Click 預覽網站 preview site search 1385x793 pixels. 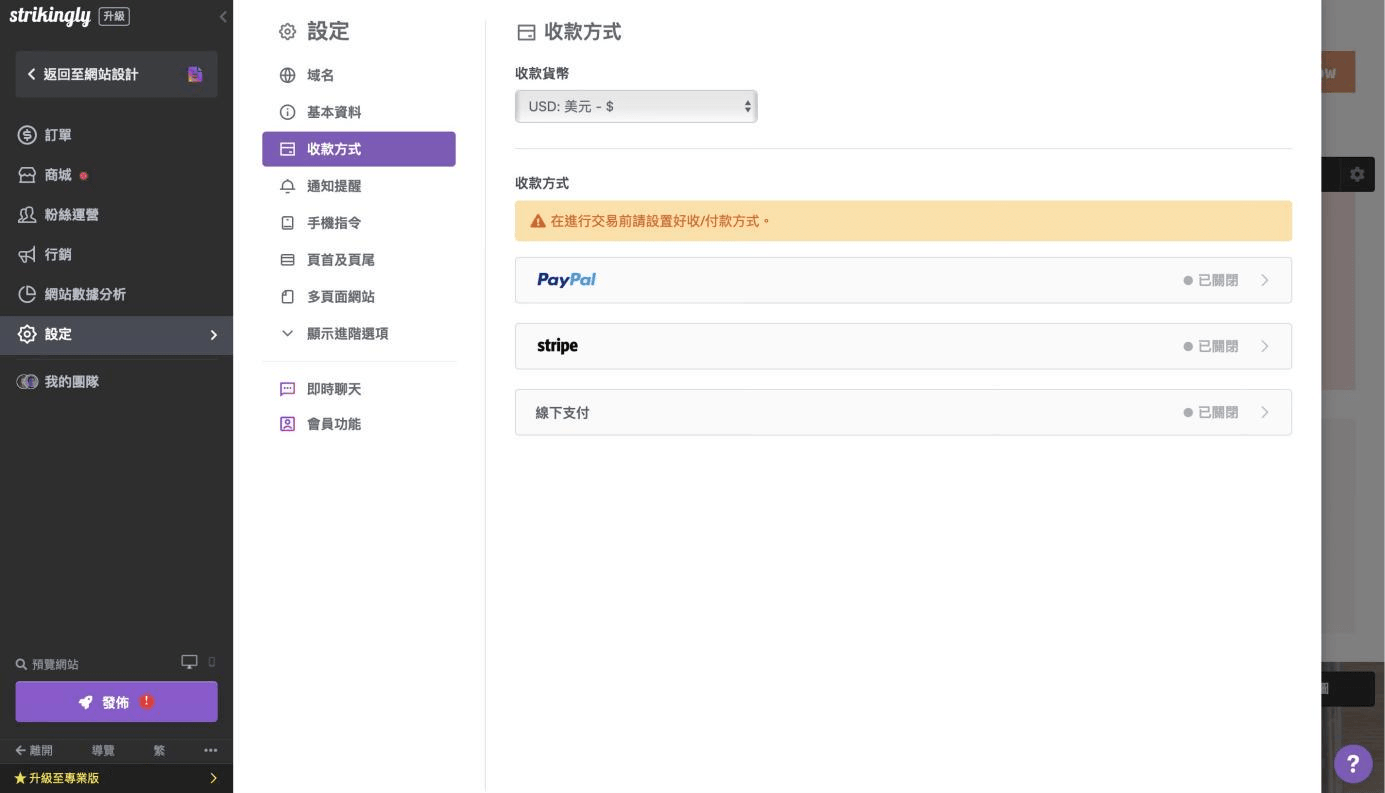(x=48, y=664)
